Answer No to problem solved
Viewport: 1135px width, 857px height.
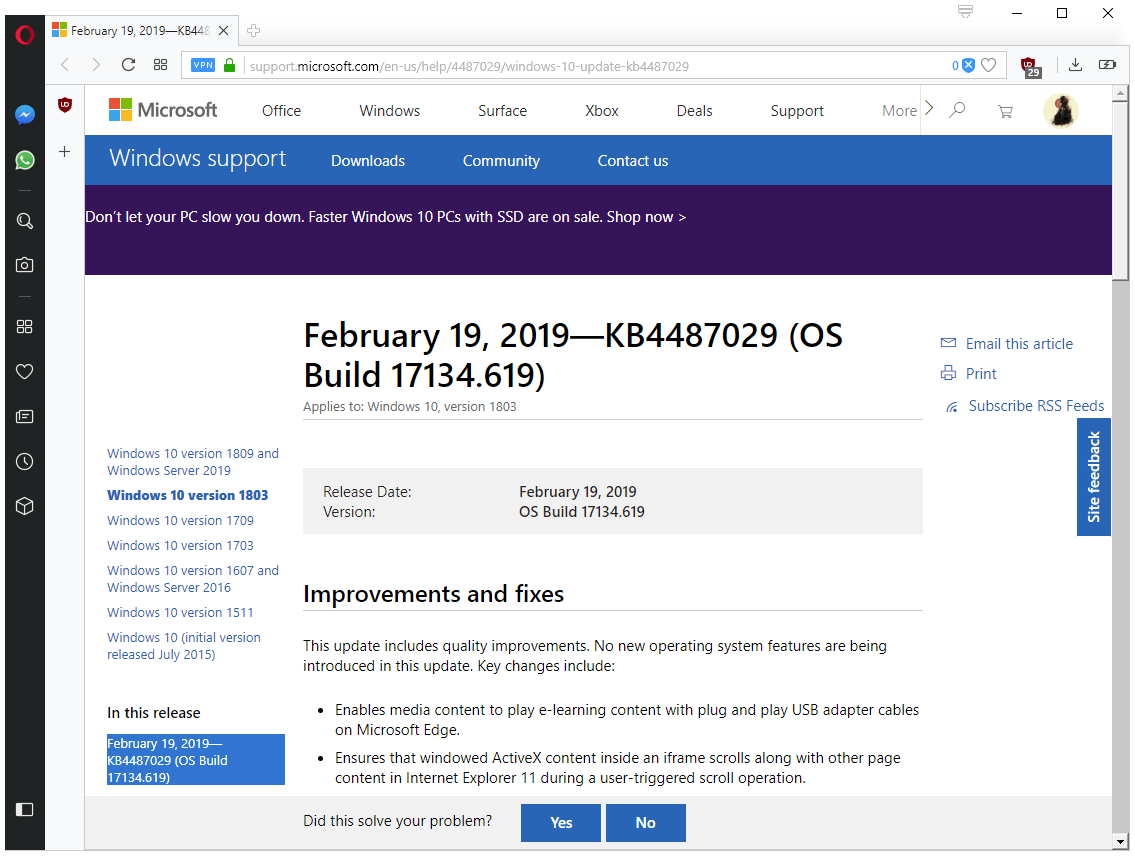(646, 823)
